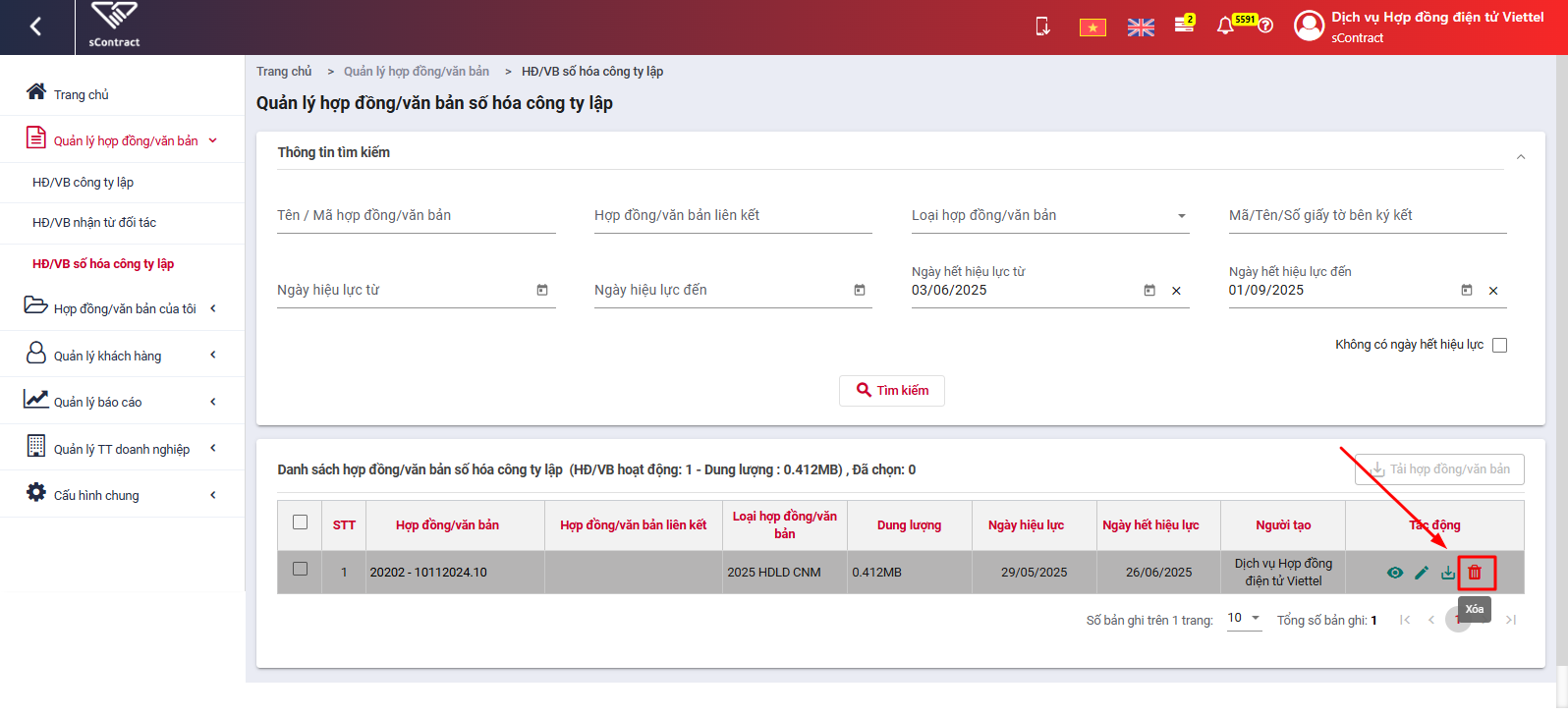Open the records-per-page dropdown showing 10

(1244, 619)
